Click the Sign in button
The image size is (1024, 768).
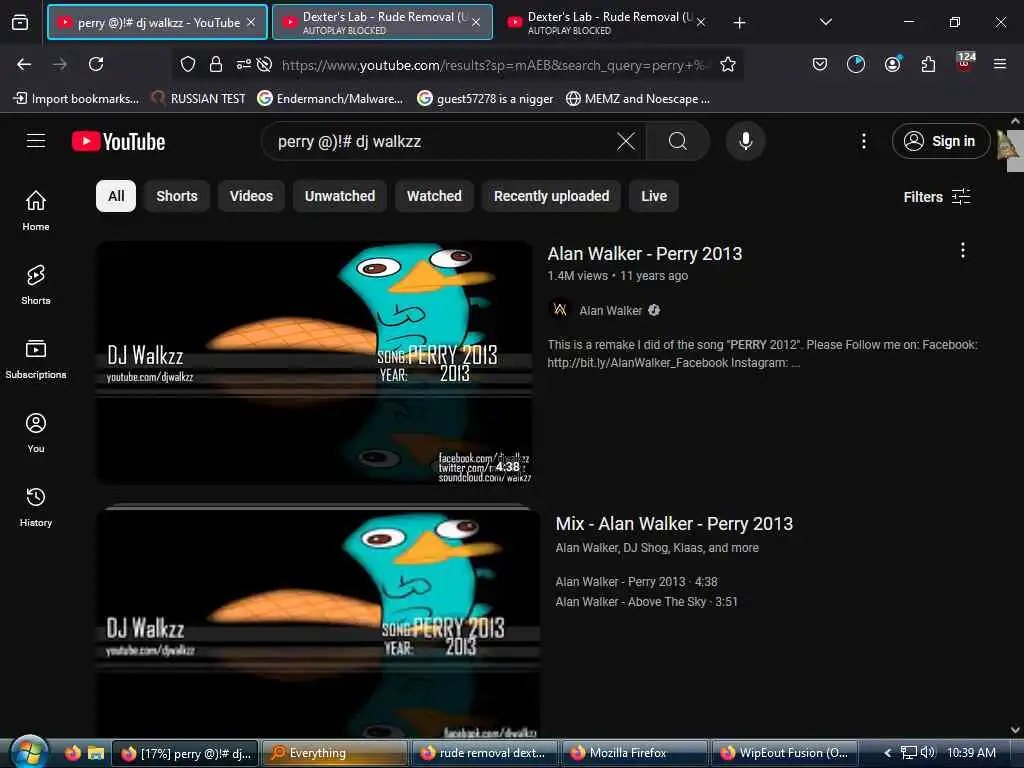point(940,141)
